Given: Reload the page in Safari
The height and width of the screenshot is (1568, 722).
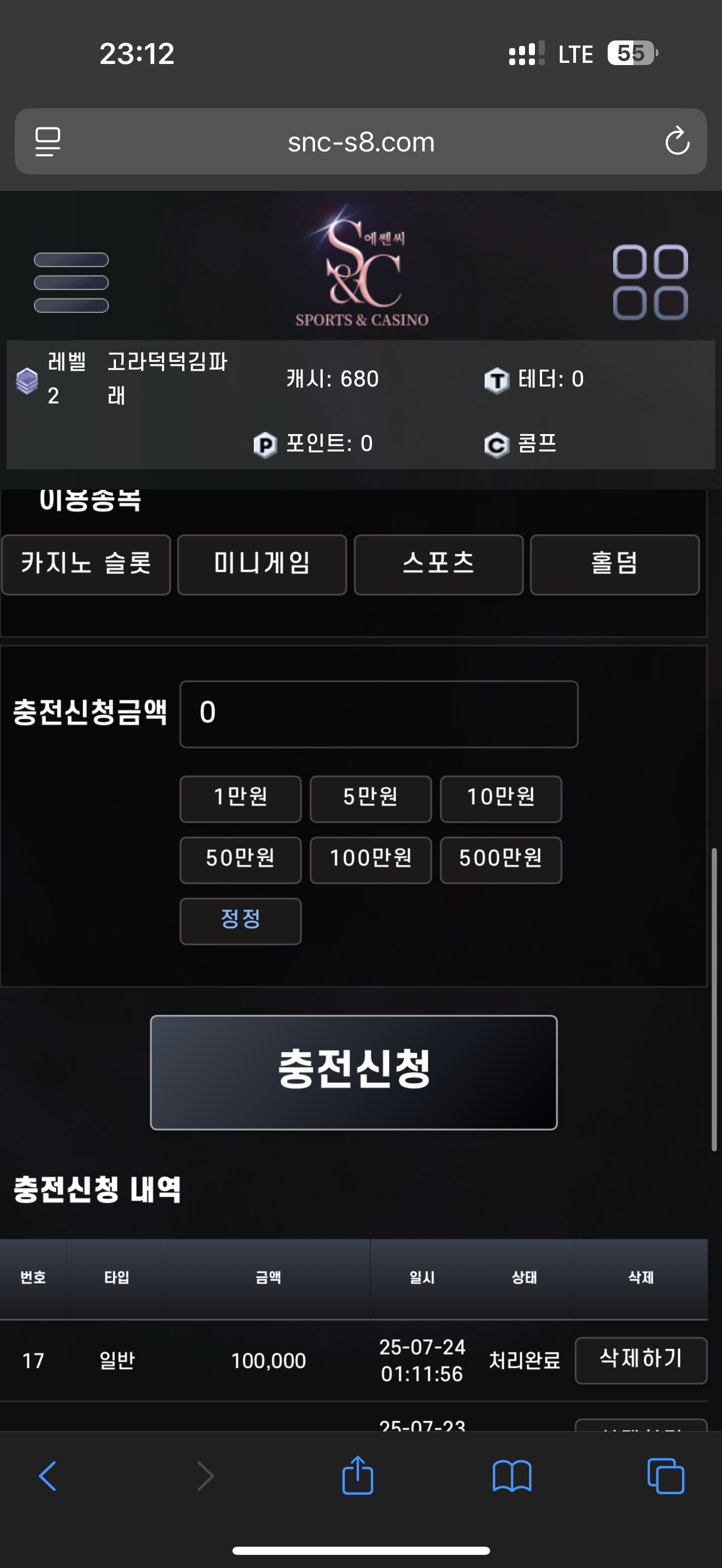Looking at the screenshot, I should tap(677, 142).
